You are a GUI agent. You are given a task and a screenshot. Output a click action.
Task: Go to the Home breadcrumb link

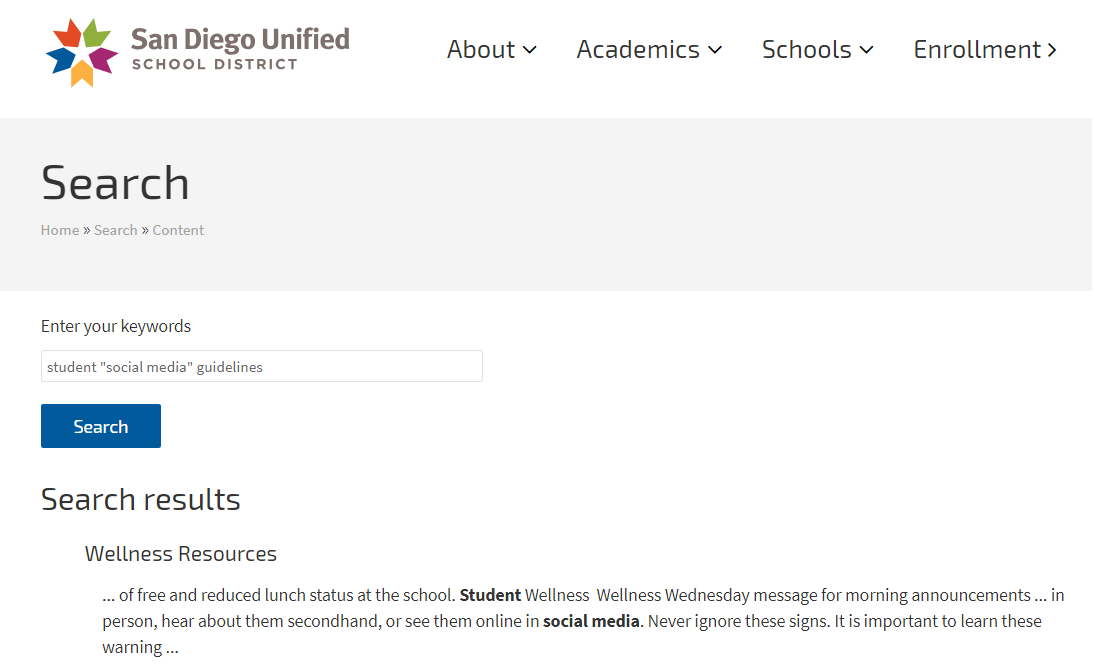point(60,230)
